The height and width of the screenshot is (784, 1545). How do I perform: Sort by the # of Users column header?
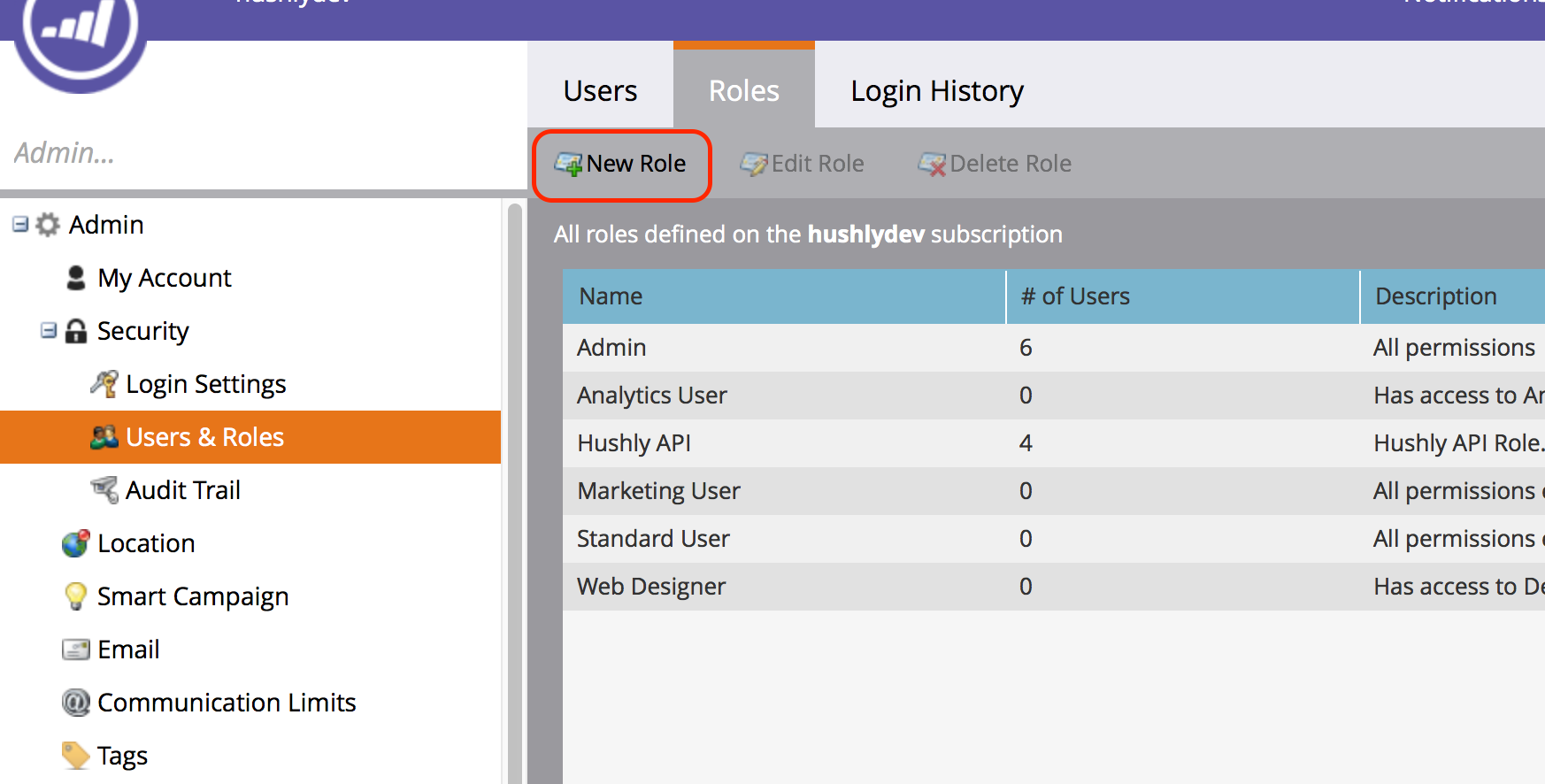pyautogui.click(x=1182, y=296)
